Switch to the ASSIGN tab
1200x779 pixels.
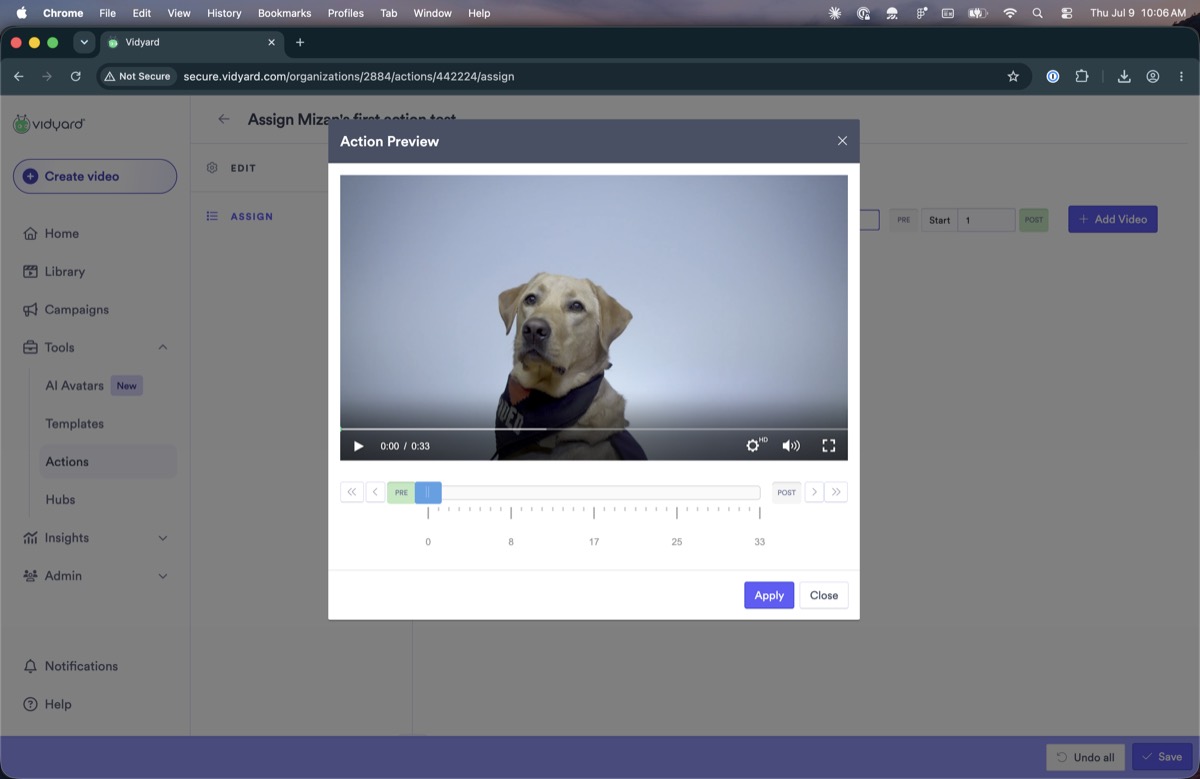click(x=251, y=216)
